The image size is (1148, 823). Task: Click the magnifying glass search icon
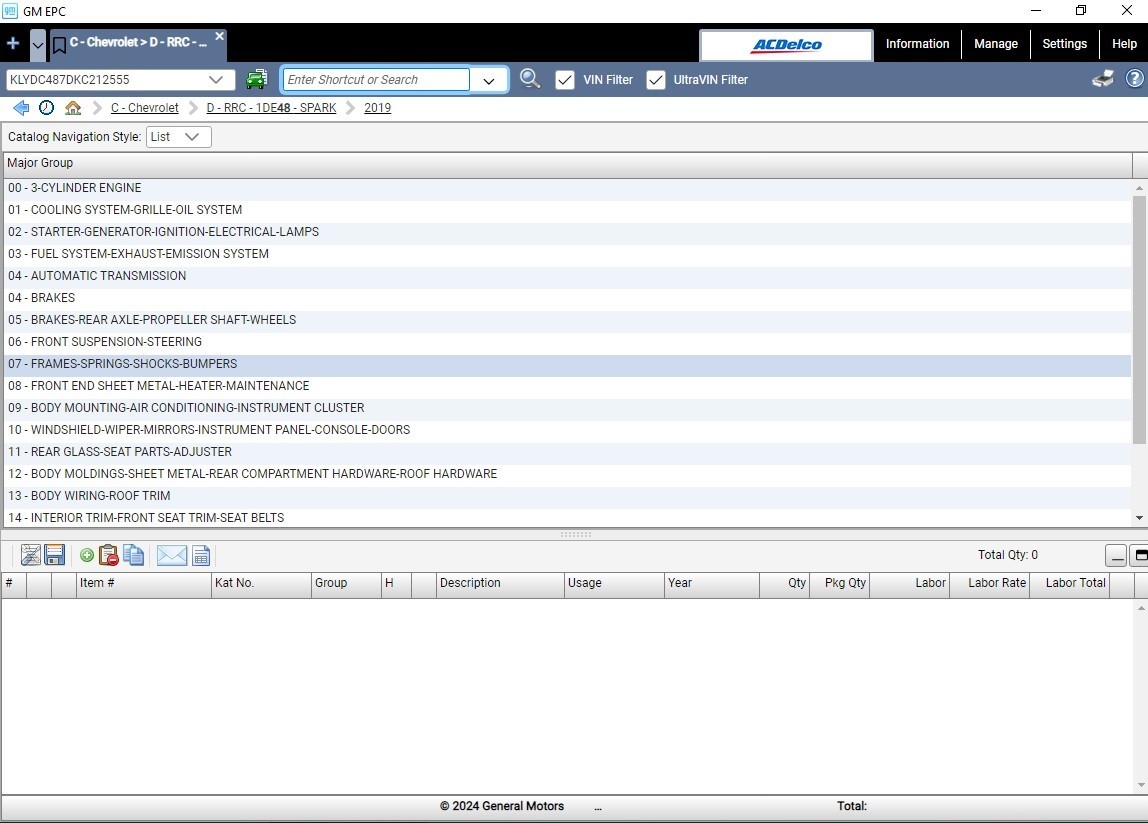coord(529,79)
